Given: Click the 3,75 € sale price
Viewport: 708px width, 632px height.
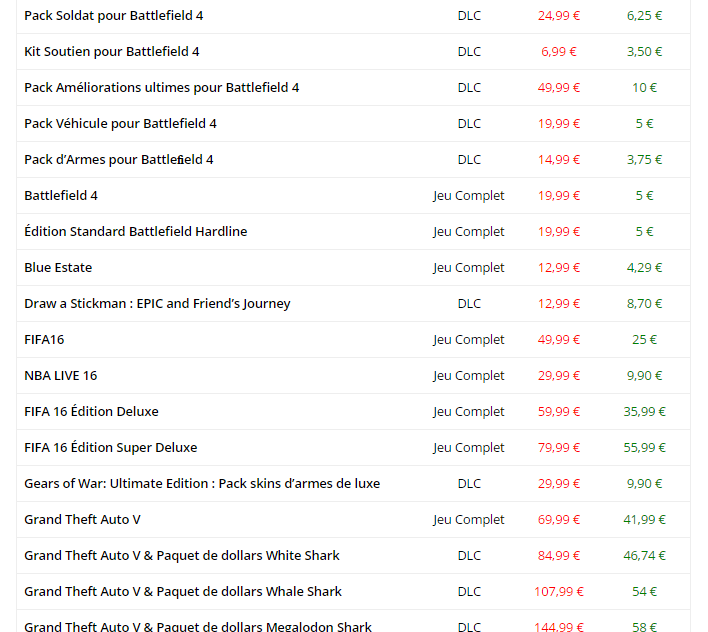Looking at the screenshot, I should [x=644, y=160].
